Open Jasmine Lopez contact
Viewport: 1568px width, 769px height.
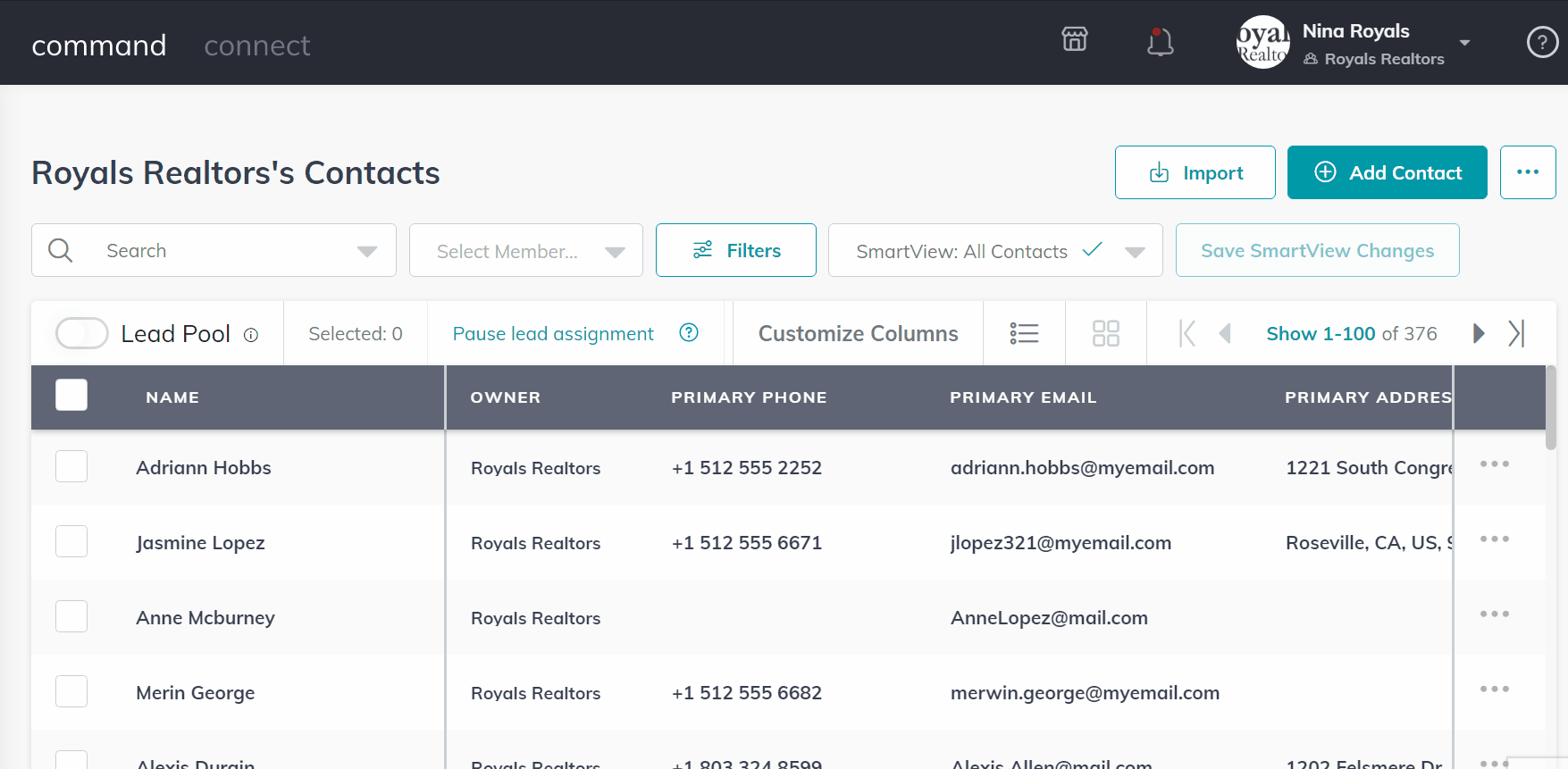point(200,543)
